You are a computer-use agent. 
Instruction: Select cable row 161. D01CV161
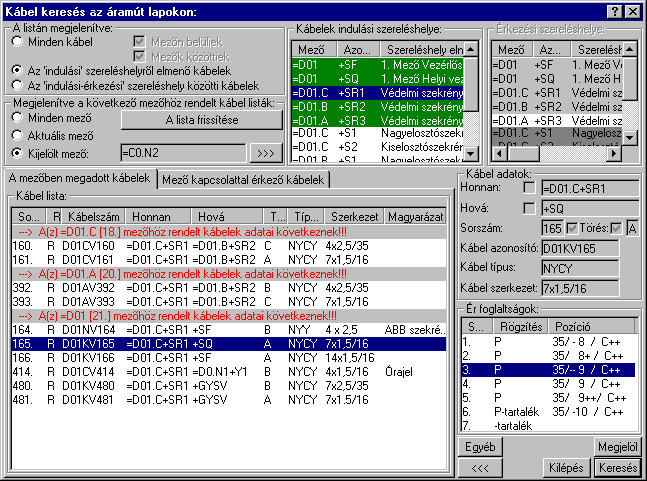(229, 260)
